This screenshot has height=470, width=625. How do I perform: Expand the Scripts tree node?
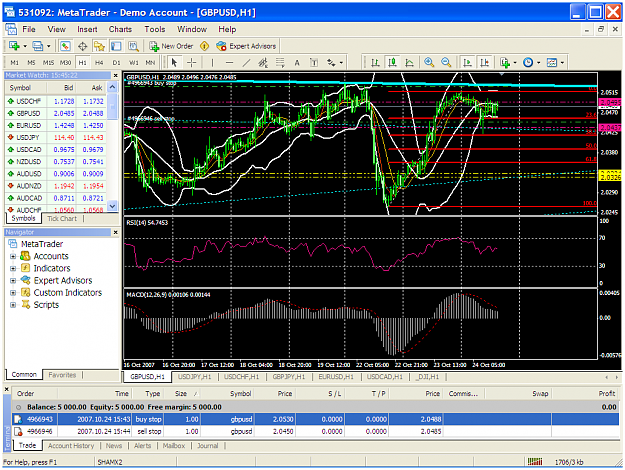(x=13, y=305)
